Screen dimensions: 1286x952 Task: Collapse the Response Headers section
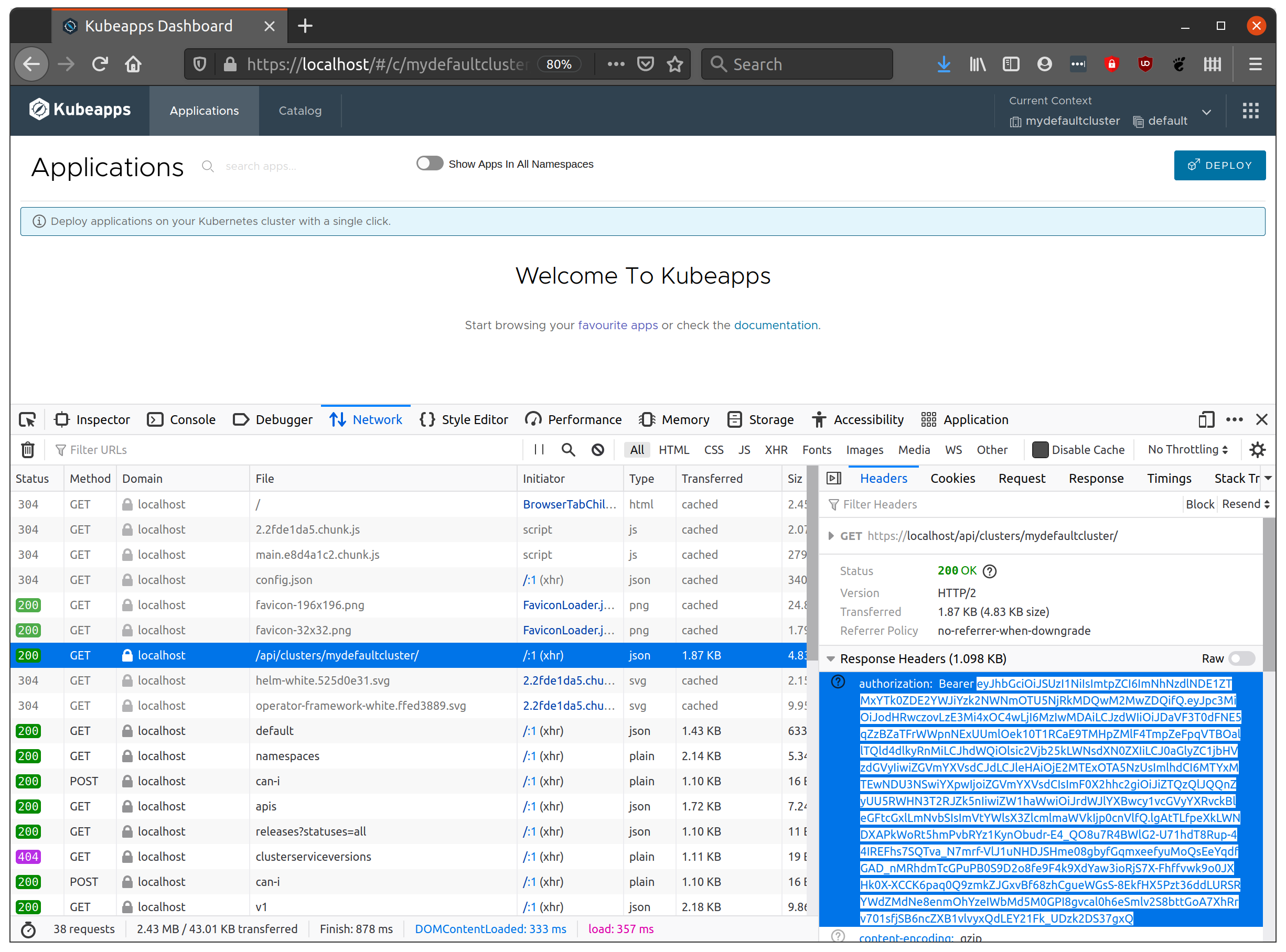[831, 658]
